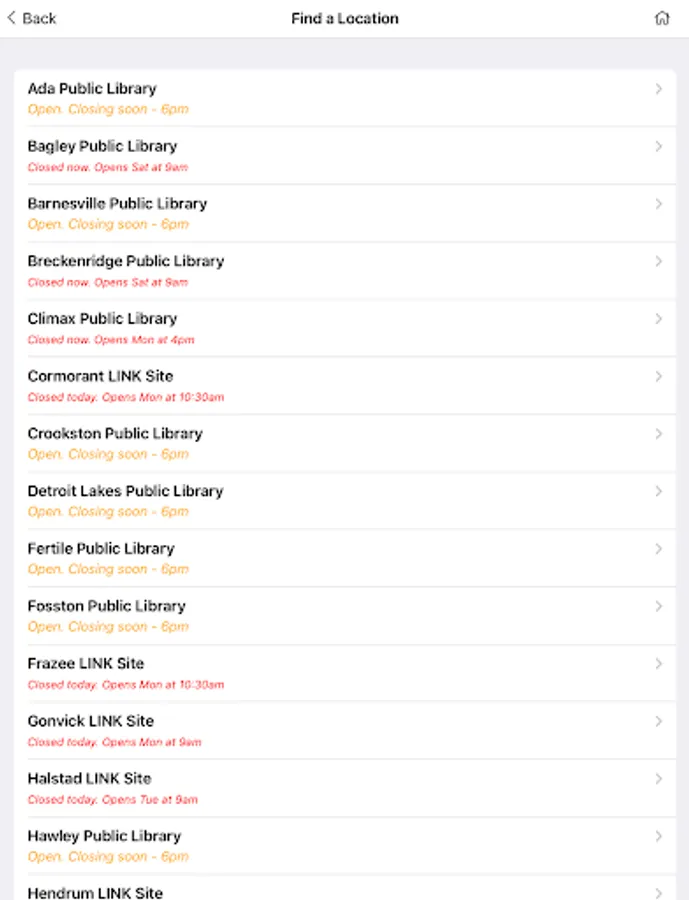Tap the home icon in header

click(662, 18)
